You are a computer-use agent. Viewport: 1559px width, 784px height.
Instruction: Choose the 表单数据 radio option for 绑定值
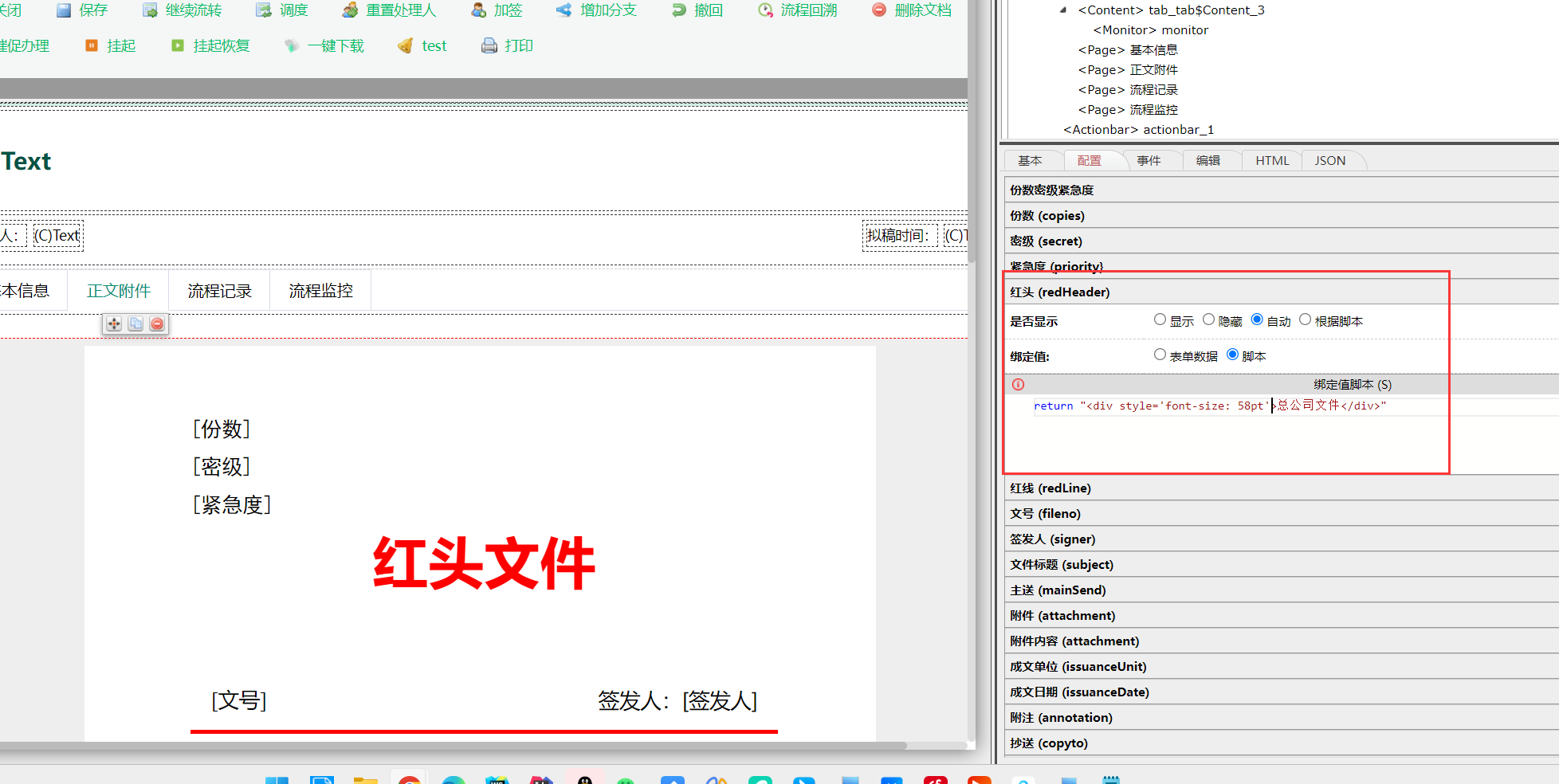click(1160, 355)
